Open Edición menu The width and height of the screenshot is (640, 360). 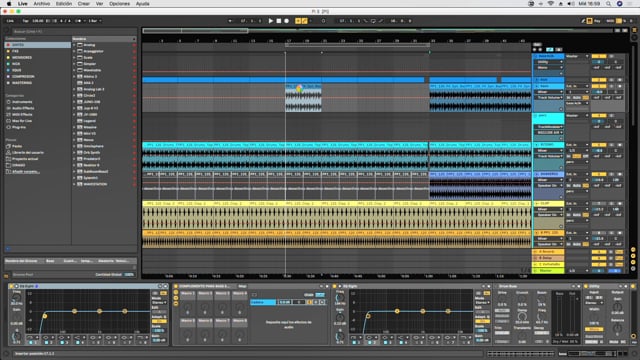[x=64, y=4]
